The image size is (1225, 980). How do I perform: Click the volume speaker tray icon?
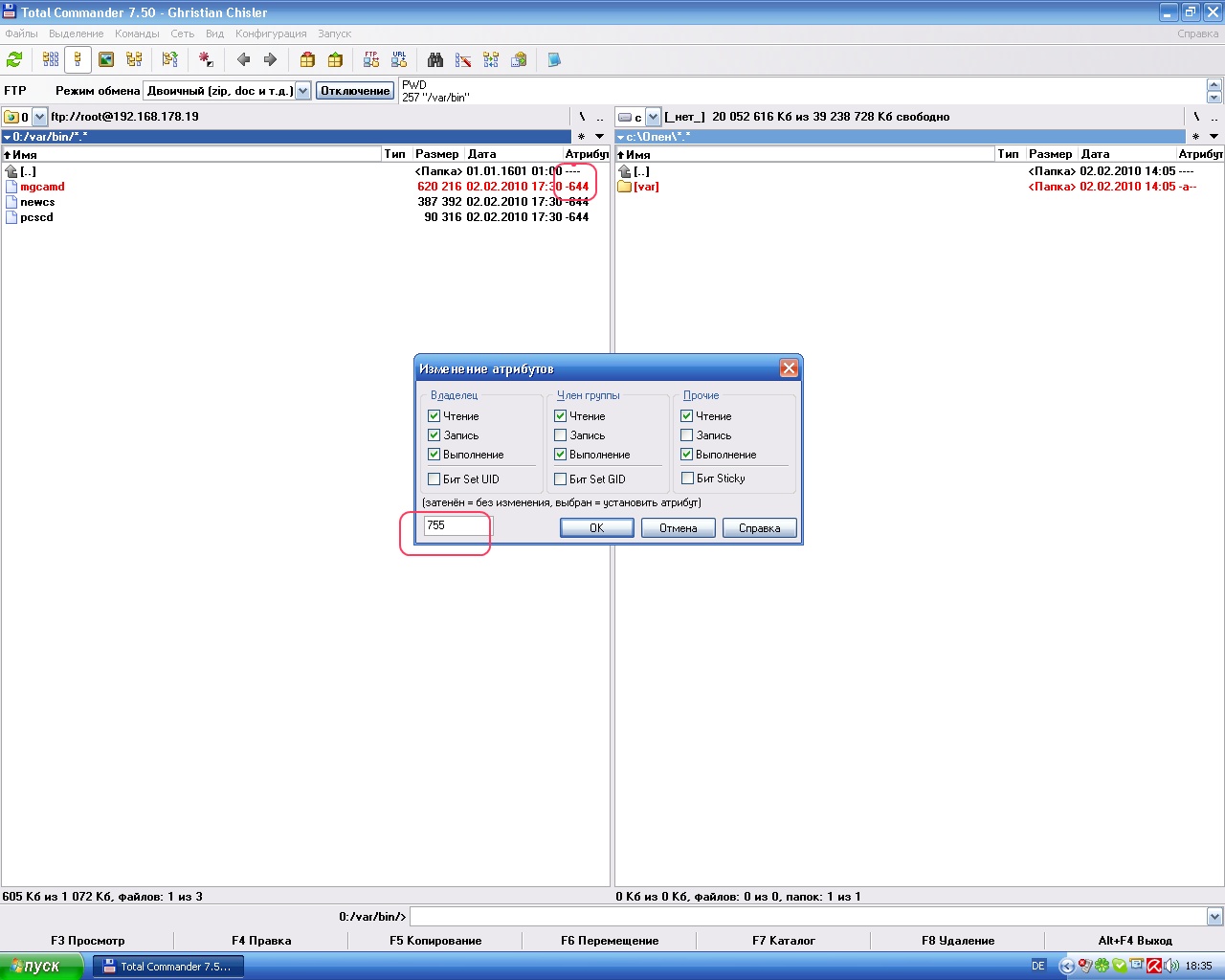pos(1171,966)
